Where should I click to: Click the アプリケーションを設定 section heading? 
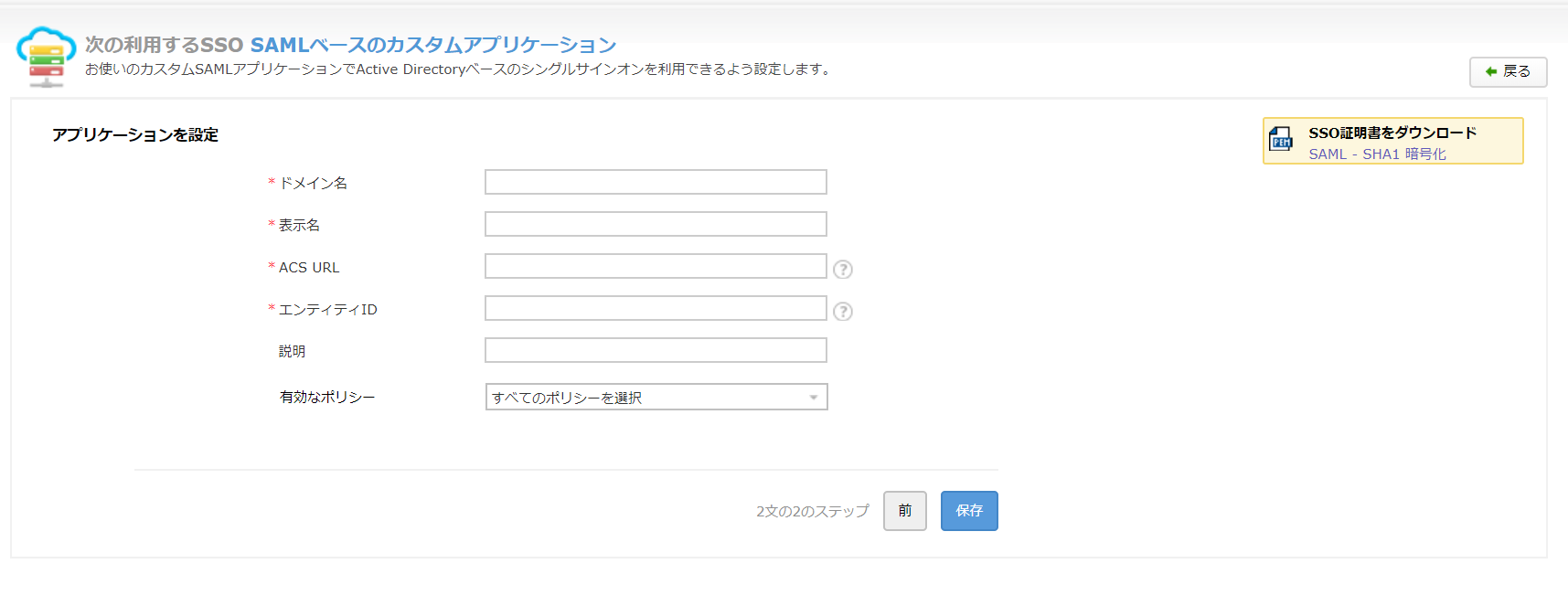point(135,135)
